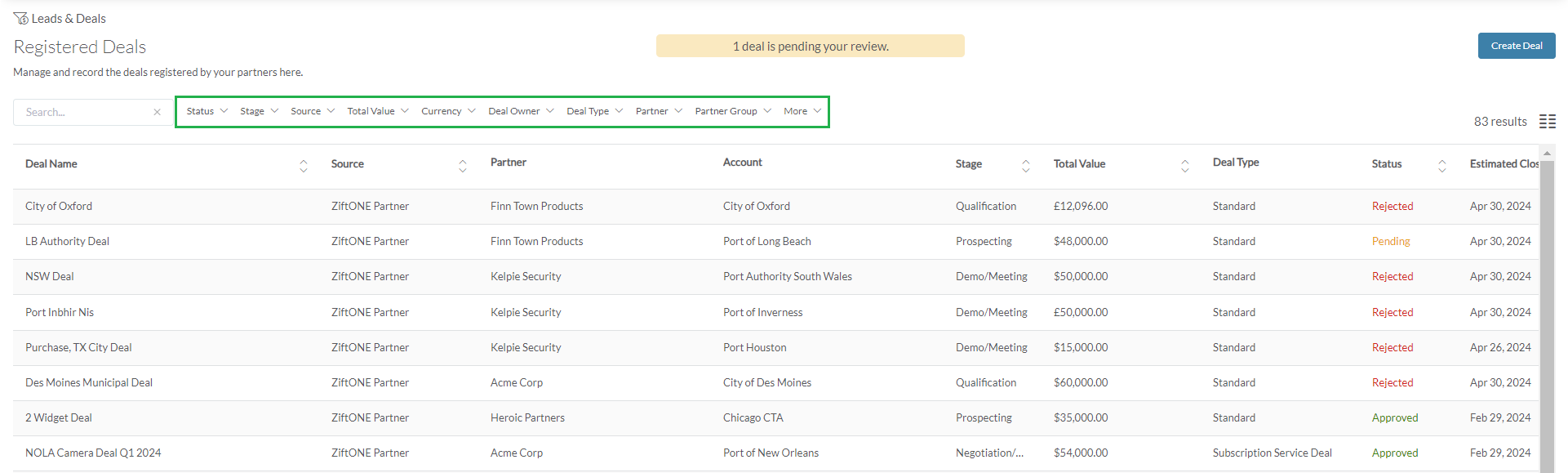
Task: Open the Deal Owner filter dropdown
Action: click(x=521, y=111)
